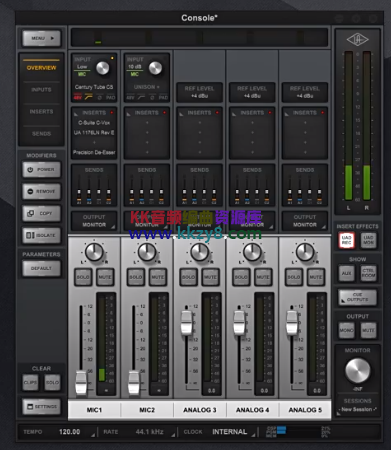Open the UNISON slot on MIC2
Image resolution: width=391 pixels, height=450 pixels.
(147, 87)
